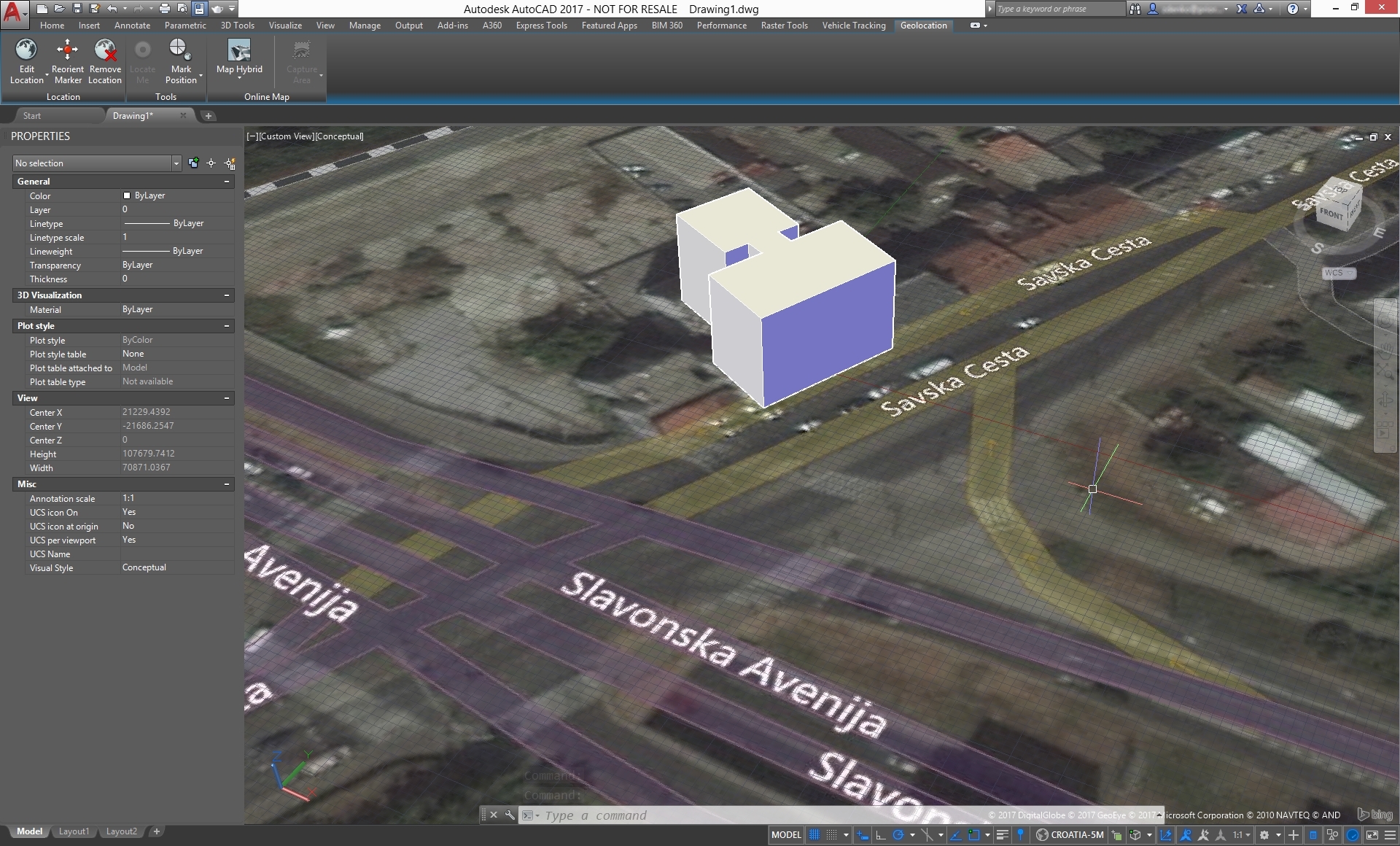Collapse the General properties section
The width and height of the screenshot is (1400, 846).
[227, 182]
